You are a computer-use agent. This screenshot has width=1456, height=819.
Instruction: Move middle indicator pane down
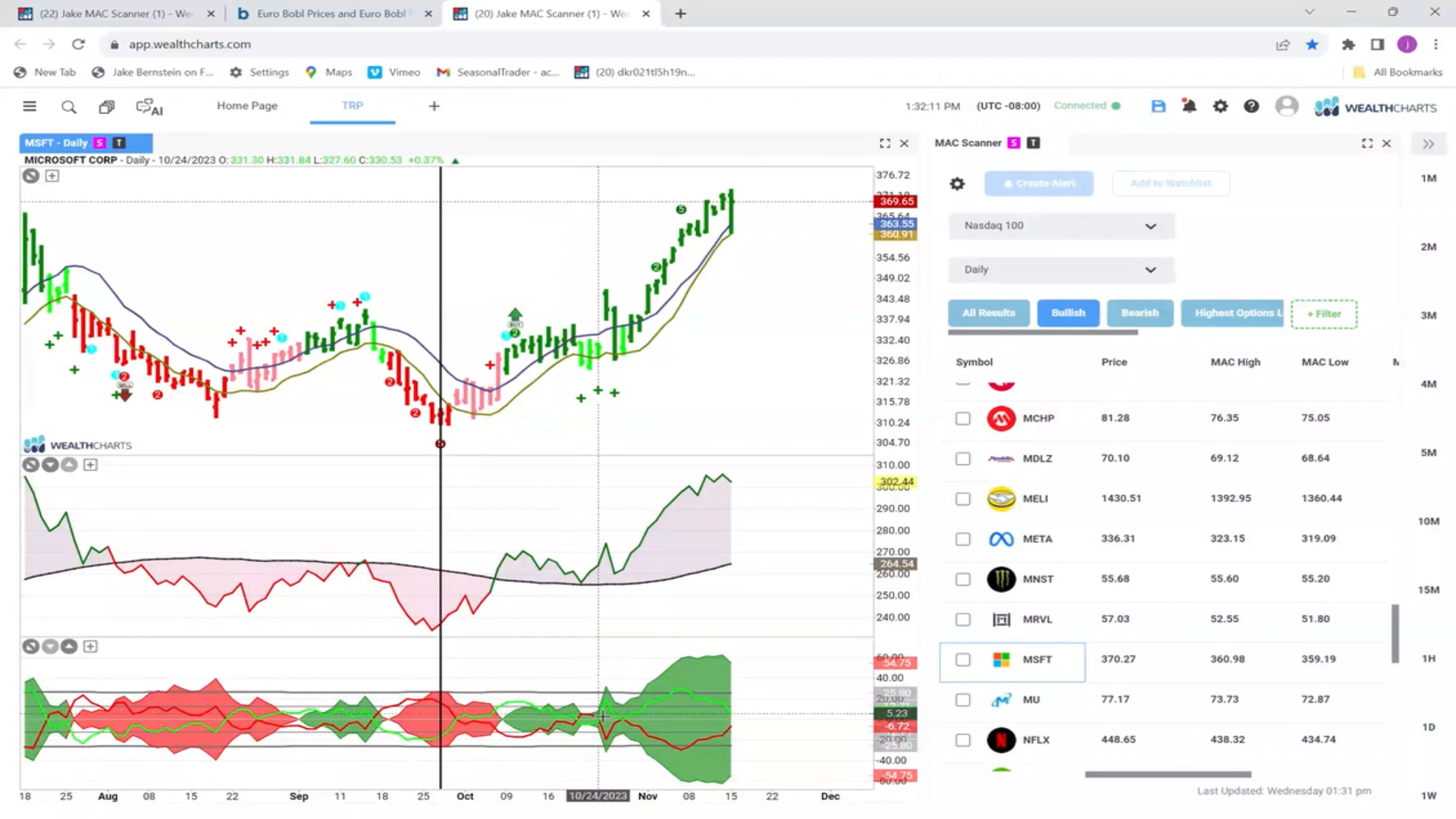coord(50,465)
